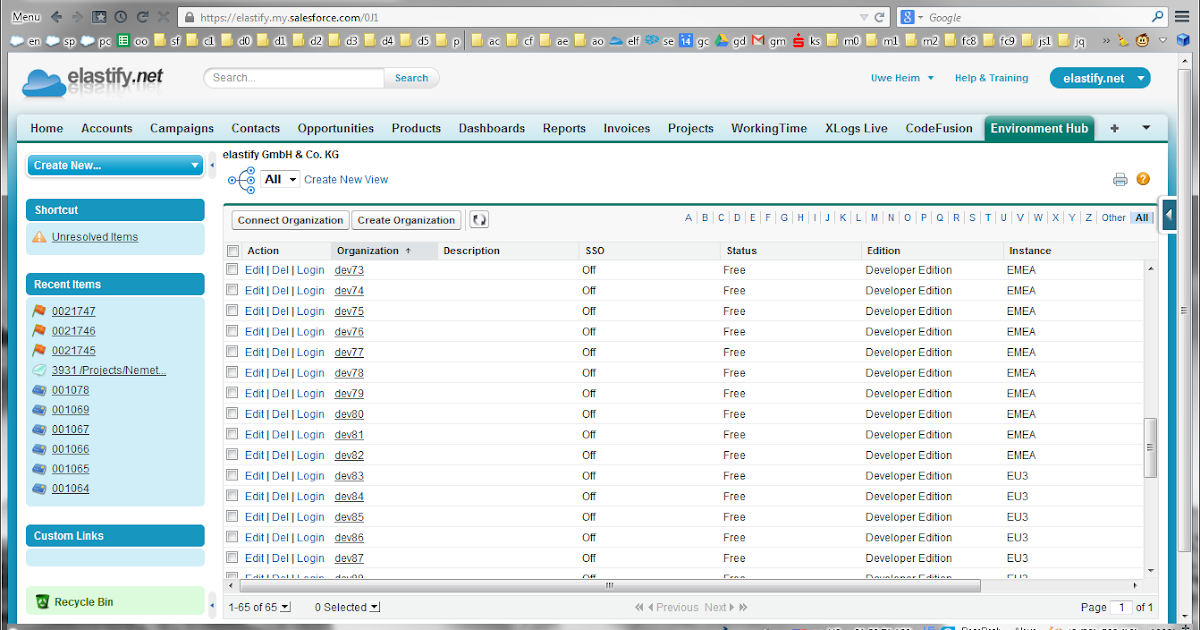Open the Opportunities tab
Viewport: 1200px width, 630px height.
click(x=336, y=128)
